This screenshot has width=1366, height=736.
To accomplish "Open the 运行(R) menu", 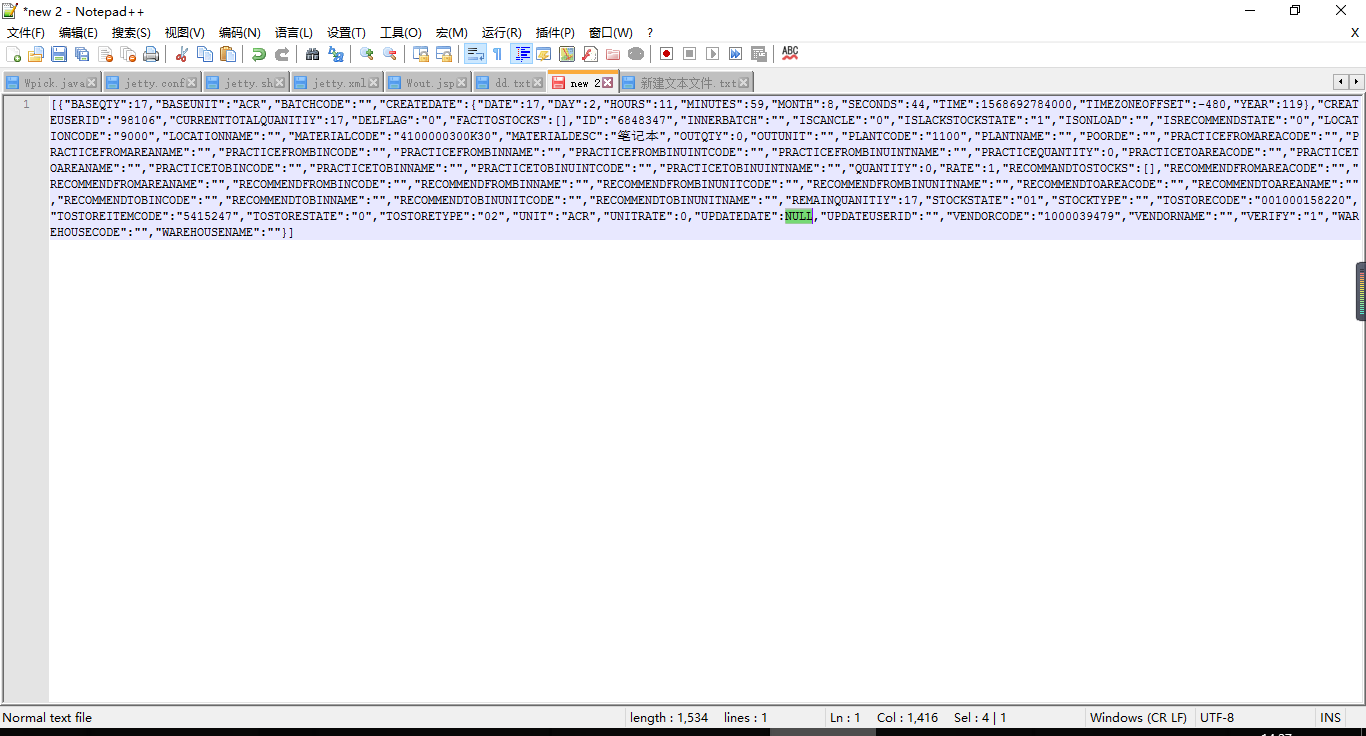I will pyautogui.click(x=502, y=33).
